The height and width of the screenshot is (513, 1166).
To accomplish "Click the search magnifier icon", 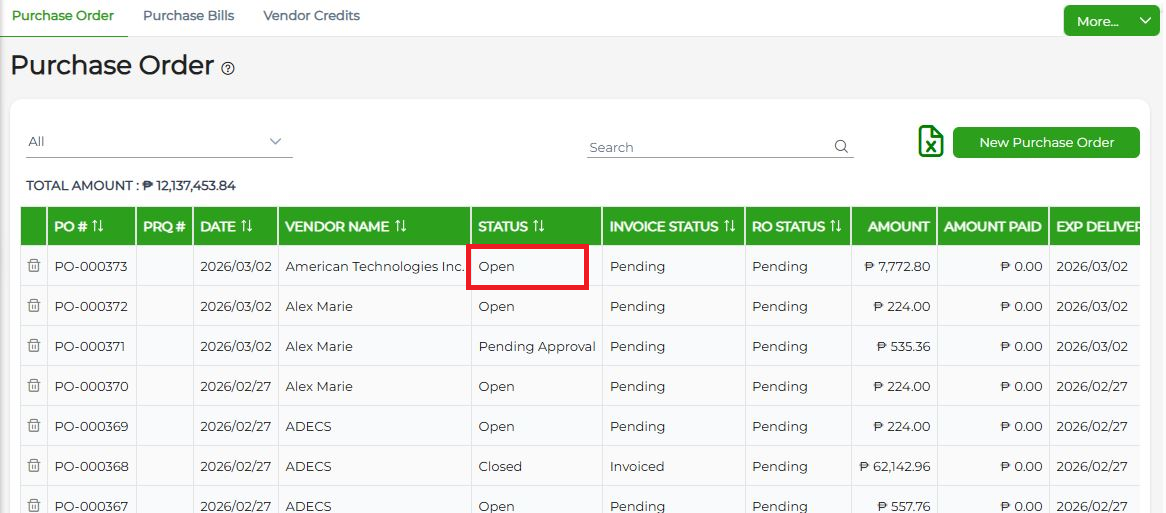I will coord(841,147).
